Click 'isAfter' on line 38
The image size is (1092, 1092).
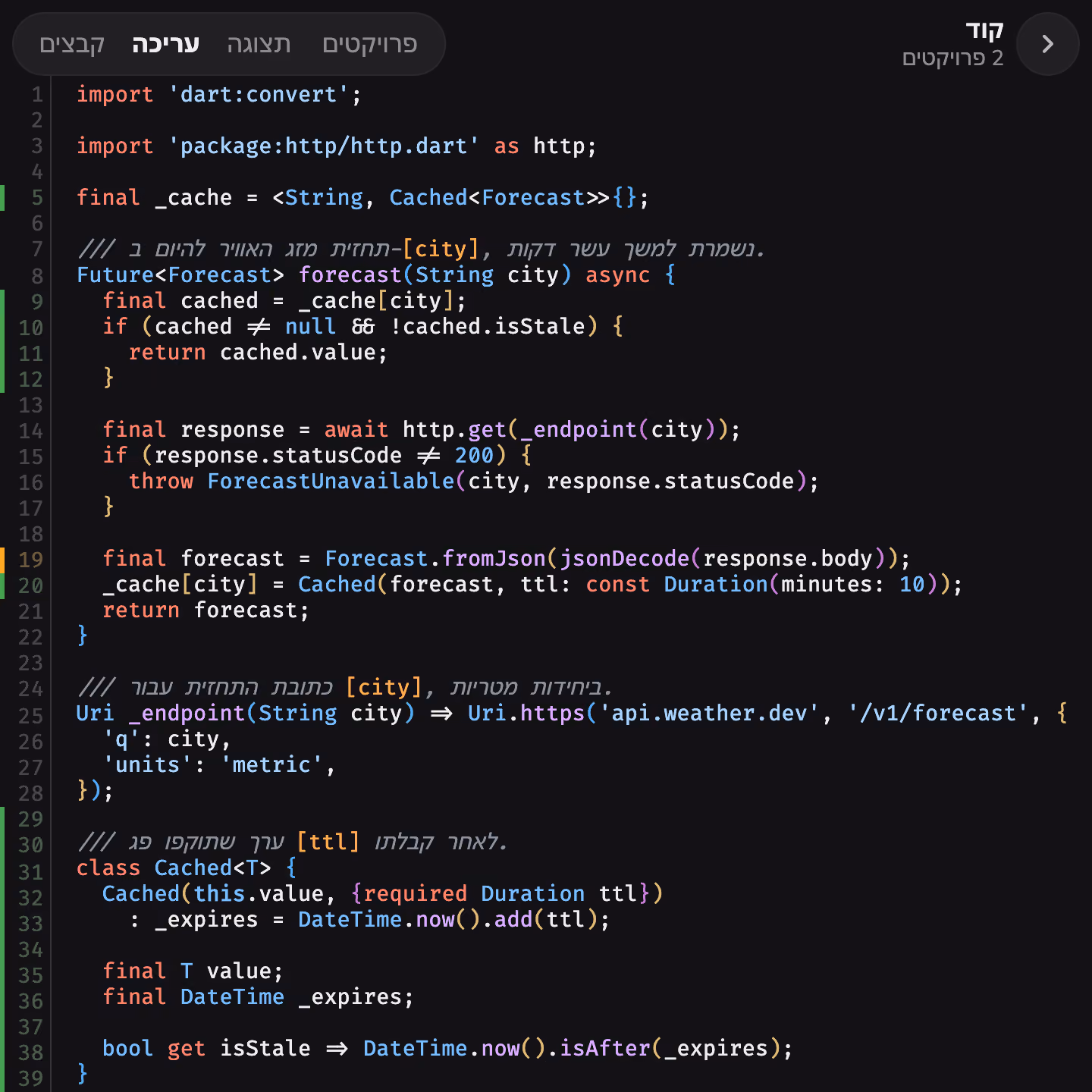(x=604, y=1049)
